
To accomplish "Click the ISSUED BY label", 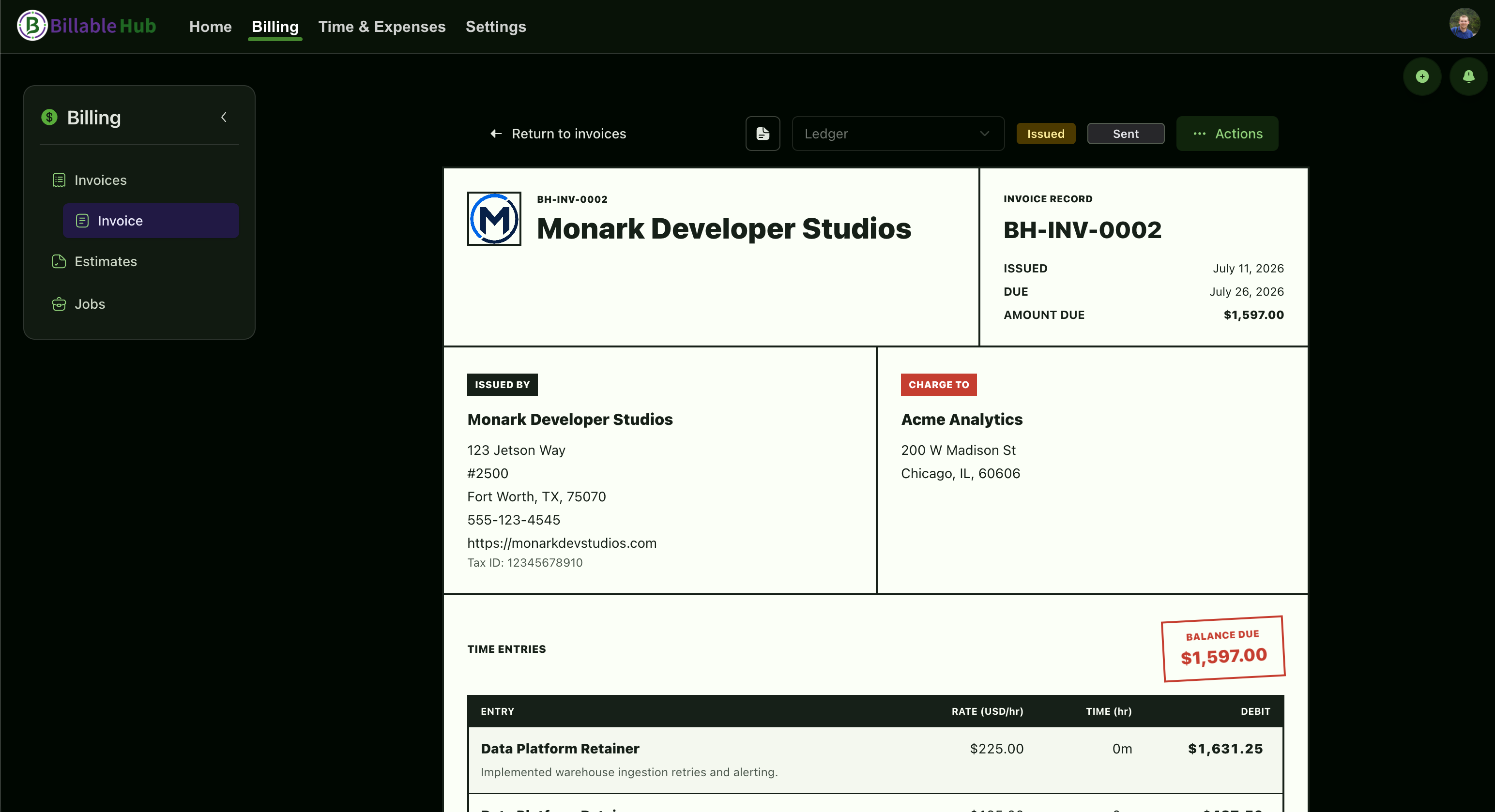I will pyautogui.click(x=502, y=385).
